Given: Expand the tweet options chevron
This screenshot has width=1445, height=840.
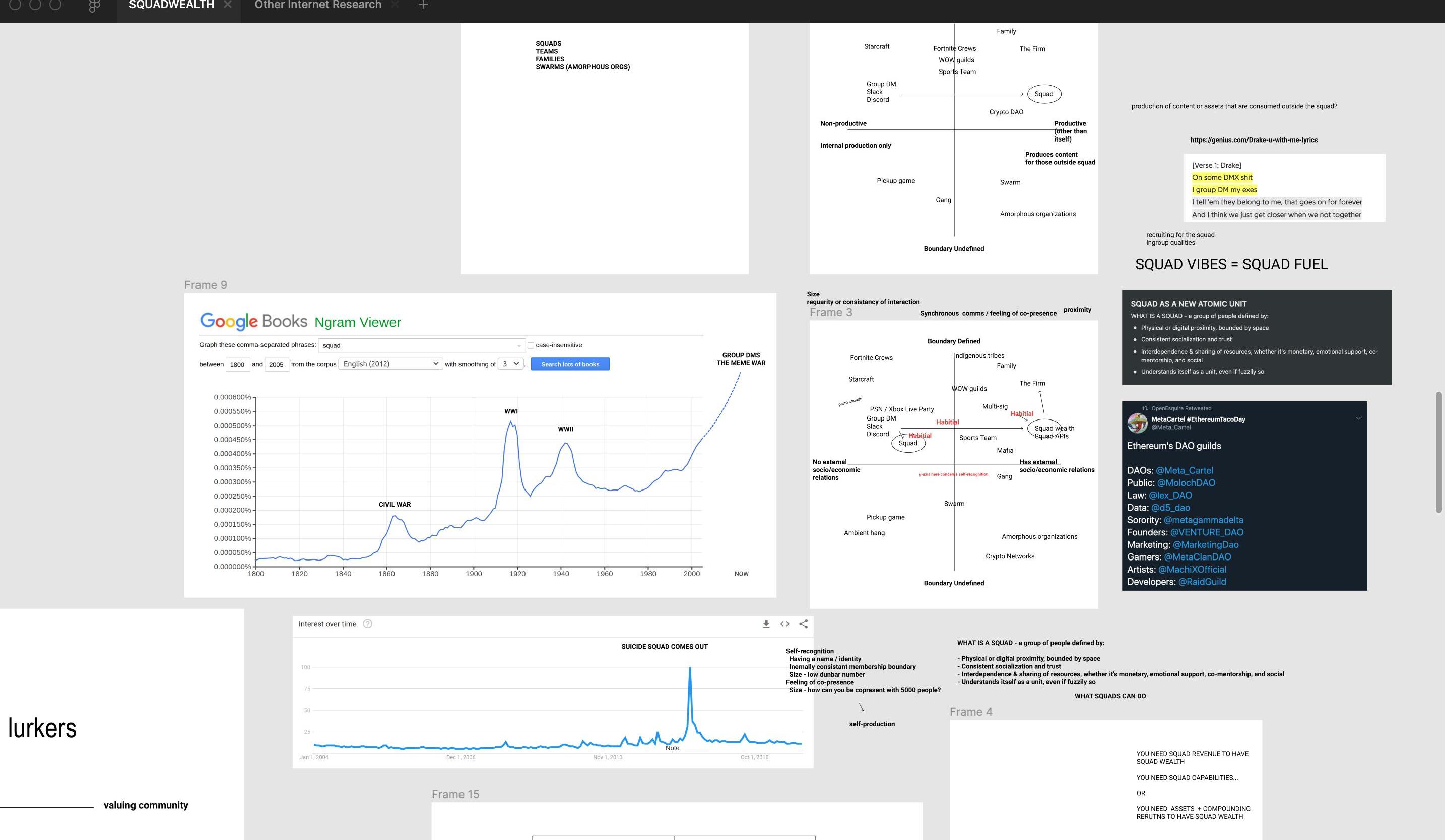Looking at the screenshot, I should tap(1358, 419).
